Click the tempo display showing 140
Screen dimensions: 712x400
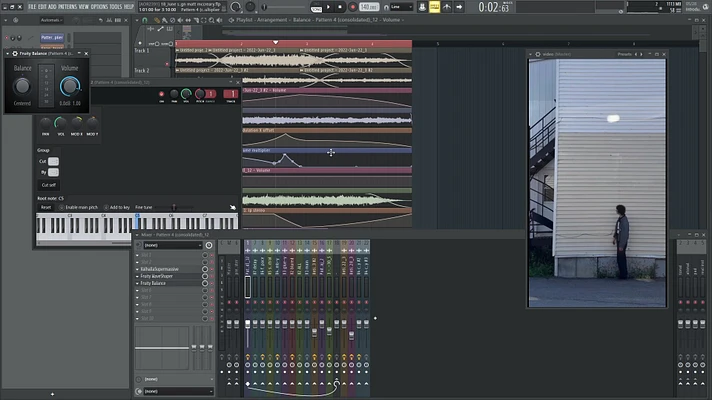click(x=369, y=7)
